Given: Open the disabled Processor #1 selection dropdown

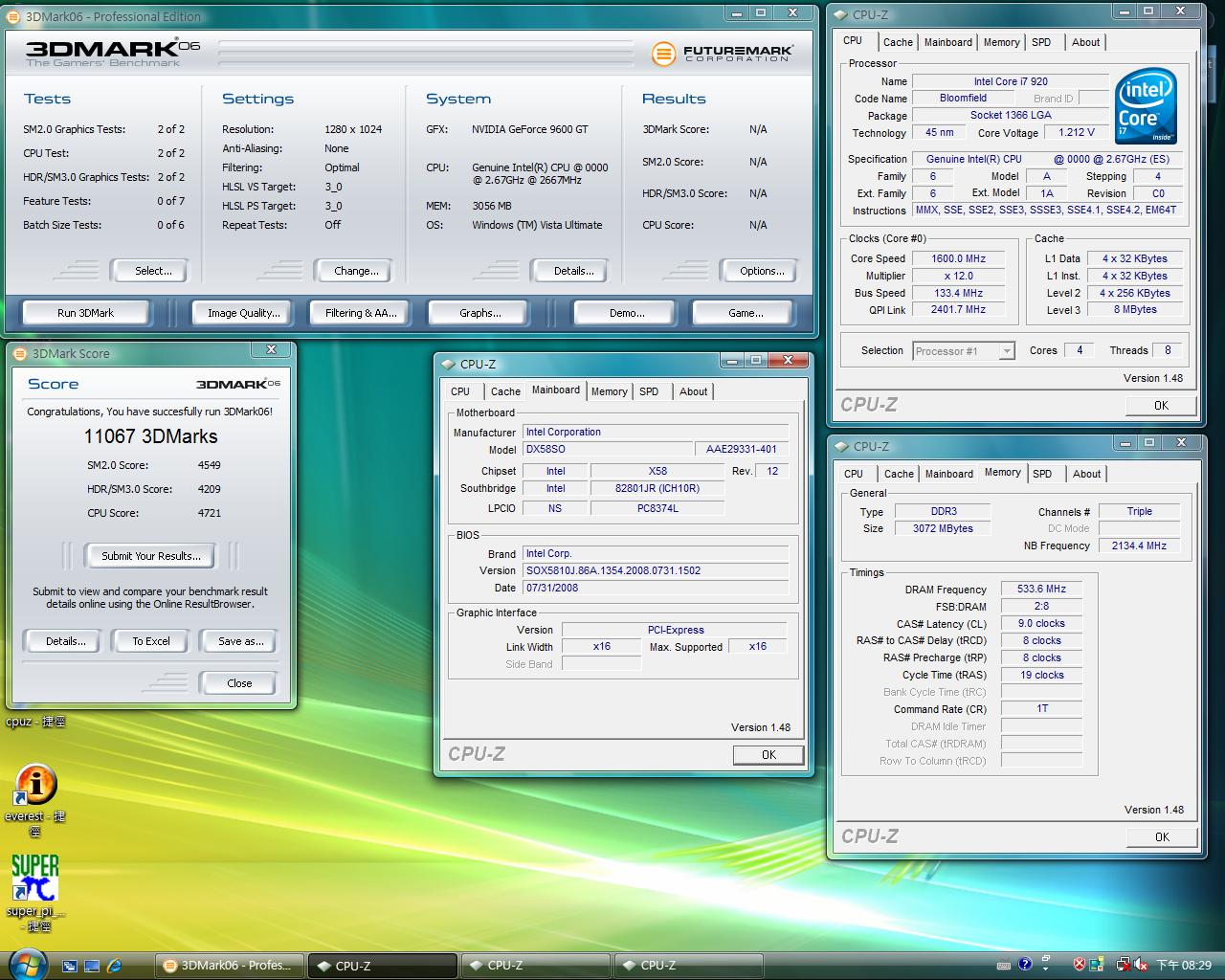Looking at the screenshot, I should click(x=963, y=351).
